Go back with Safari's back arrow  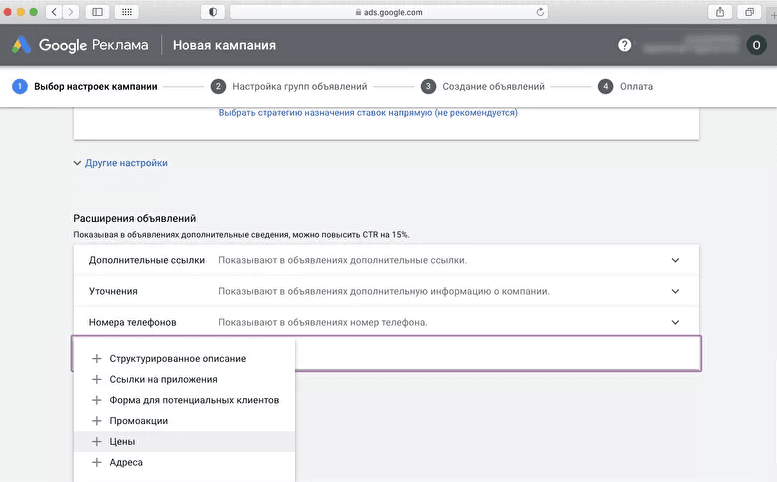(x=54, y=12)
